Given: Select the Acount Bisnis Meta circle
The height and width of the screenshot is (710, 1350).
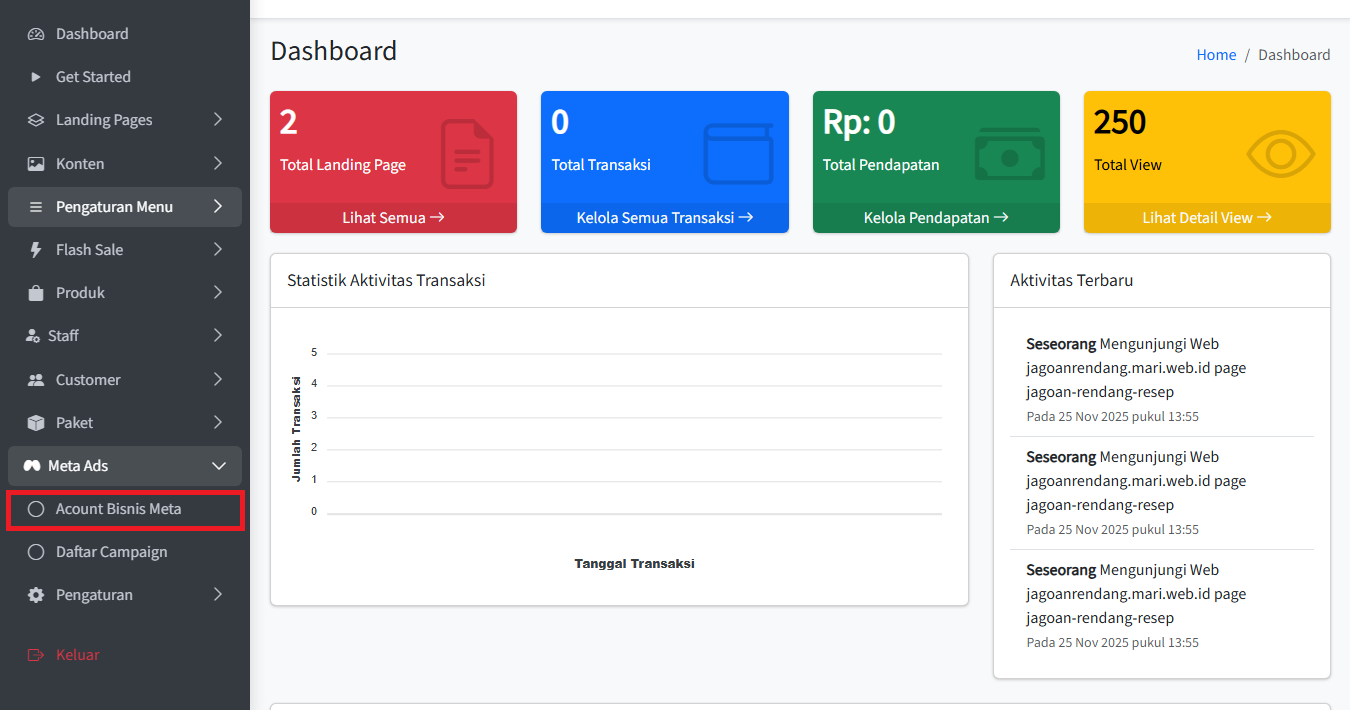Looking at the screenshot, I should coord(36,509).
